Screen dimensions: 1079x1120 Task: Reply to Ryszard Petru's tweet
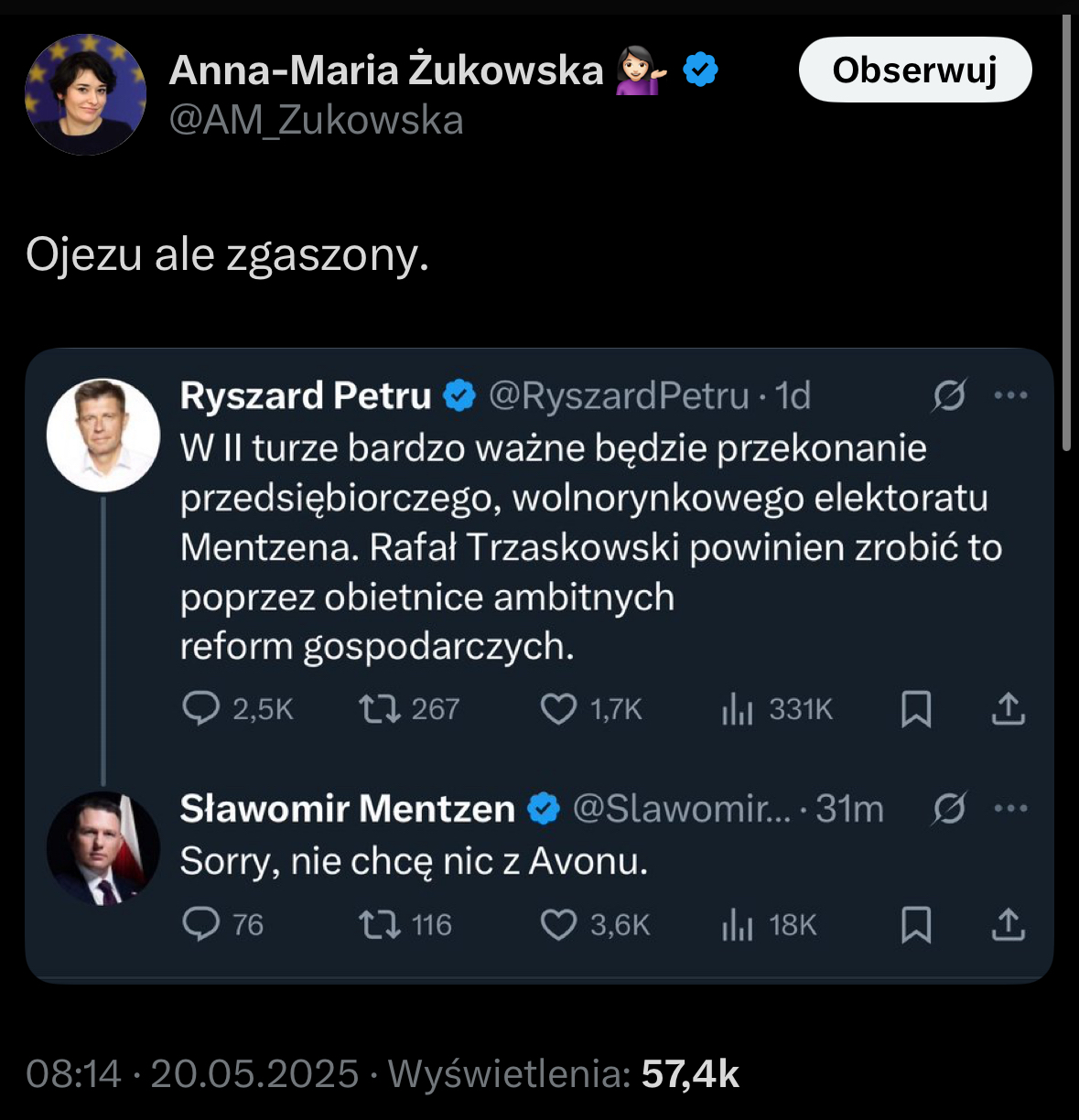tap(201, 709)
